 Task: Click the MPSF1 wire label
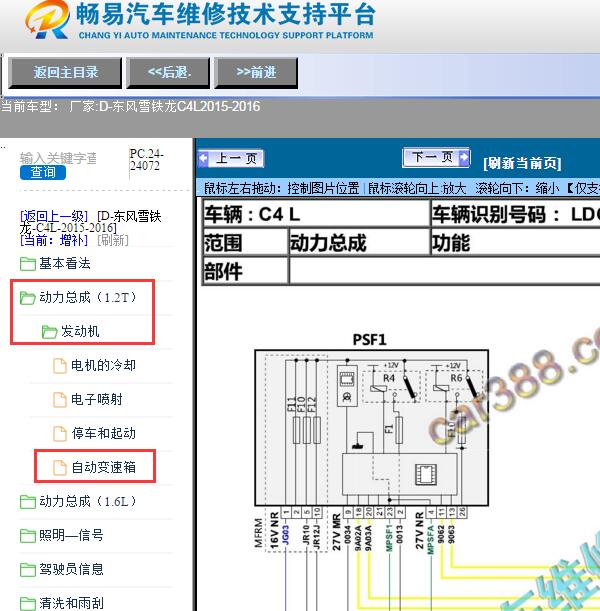pyautogui.click(x=389, y=537)
